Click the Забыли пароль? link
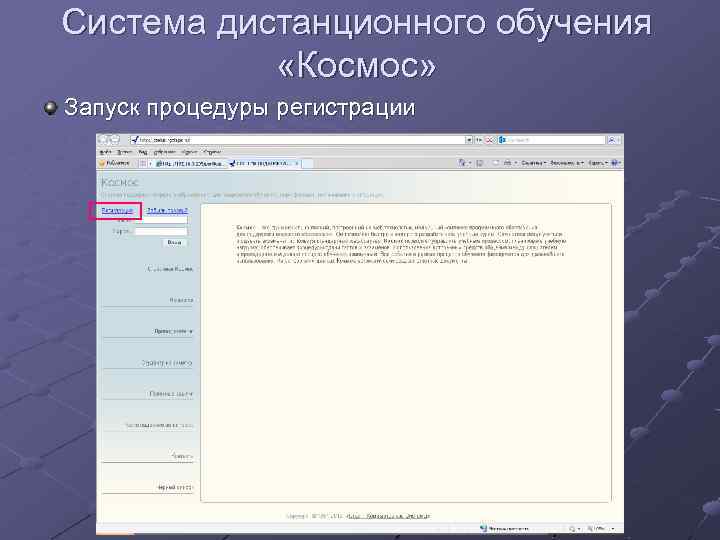Image resolution: width=720 pixels, height=540 pixels. pos(167,211)
